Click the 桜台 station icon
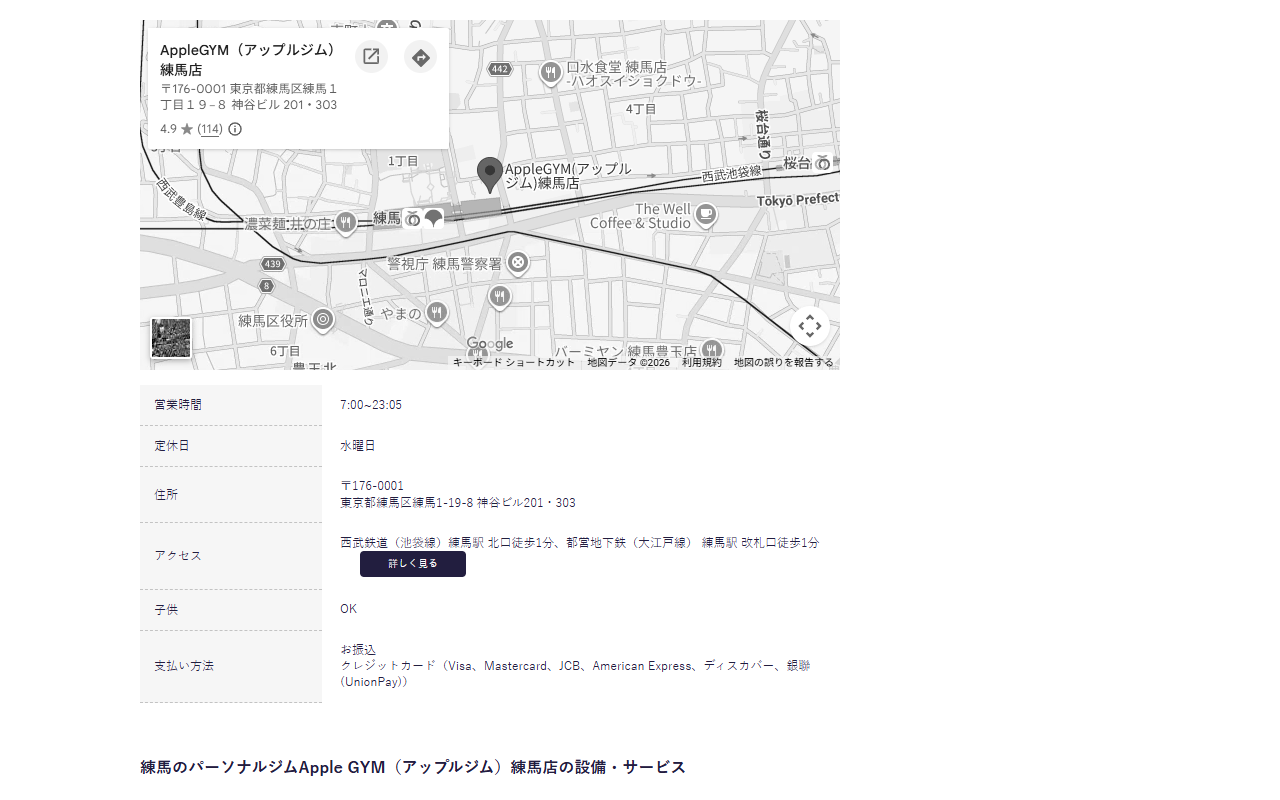Screen dimensions: 1280x800 [x=823, y=162]
